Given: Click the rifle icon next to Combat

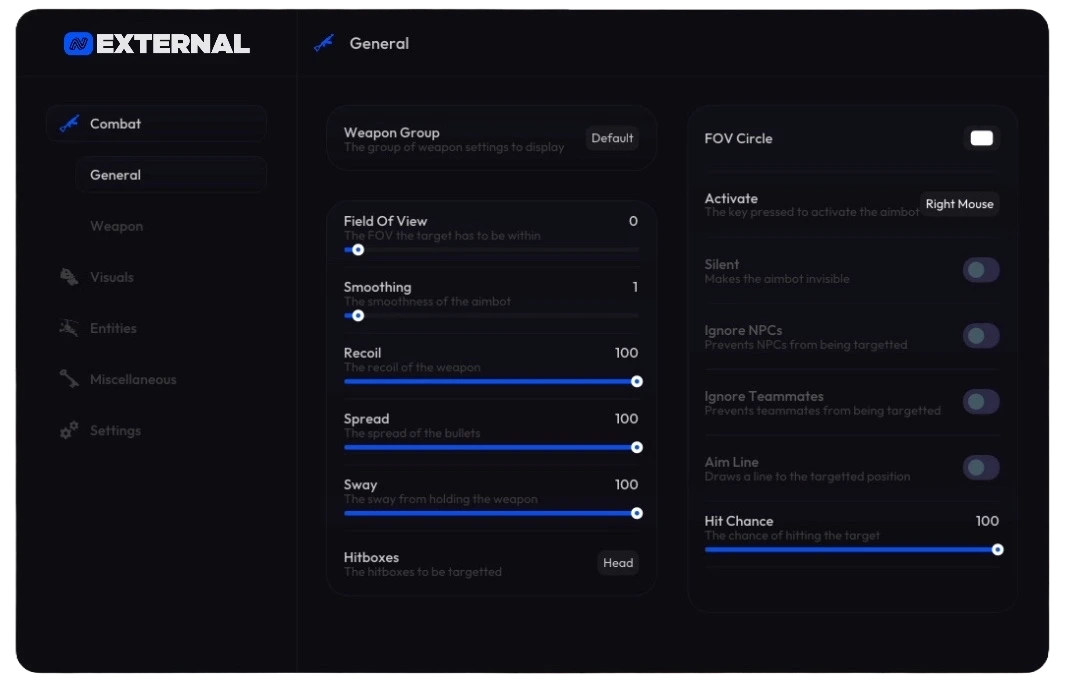Looking at the screenshot, I should pos(69,124).
